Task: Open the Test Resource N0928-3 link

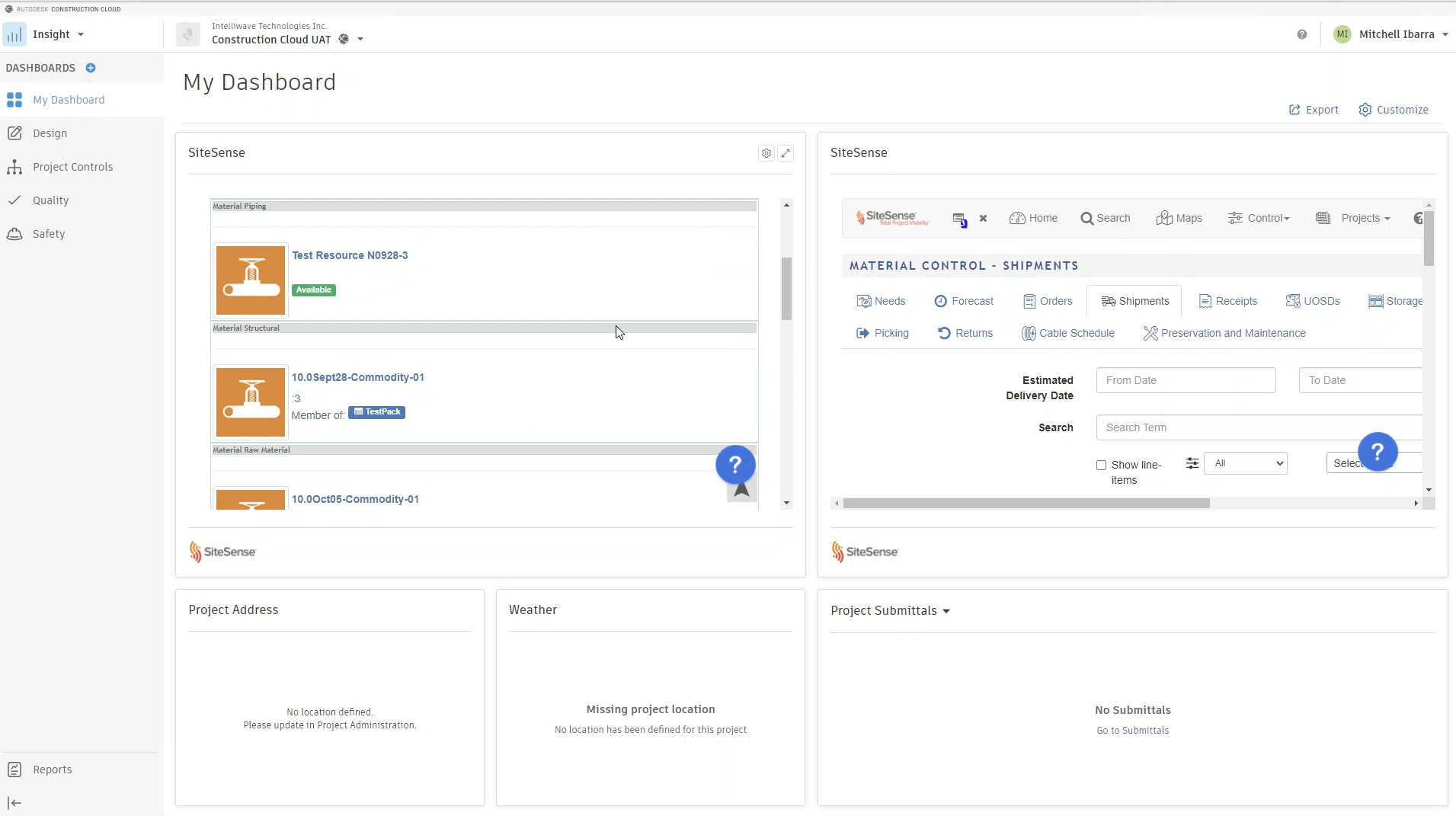Action: 350,255
